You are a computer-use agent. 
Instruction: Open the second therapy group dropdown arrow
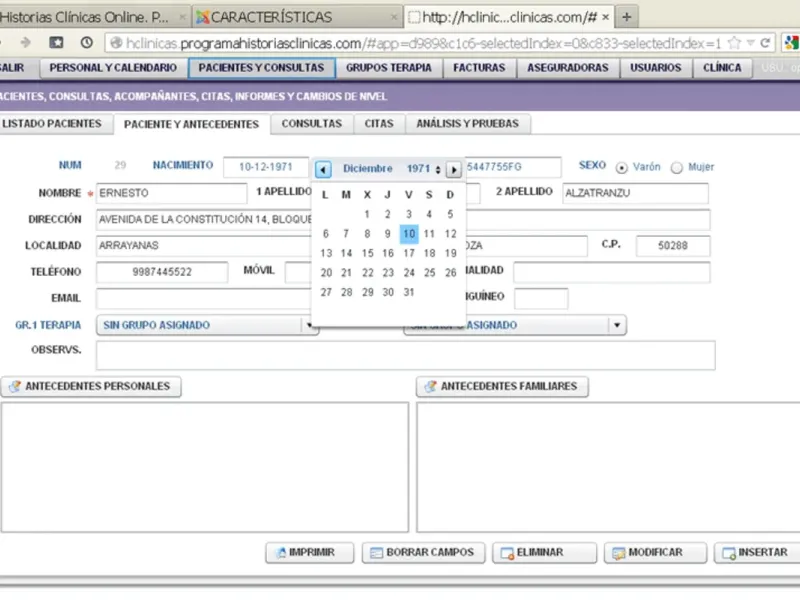(617, 325)
